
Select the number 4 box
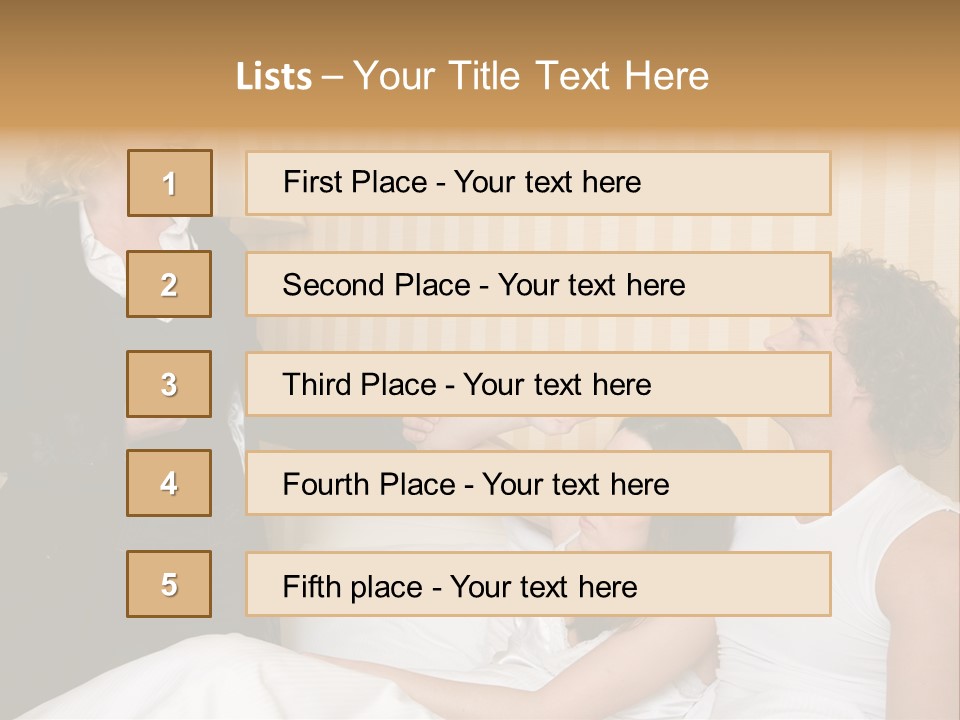coord(169,483)
